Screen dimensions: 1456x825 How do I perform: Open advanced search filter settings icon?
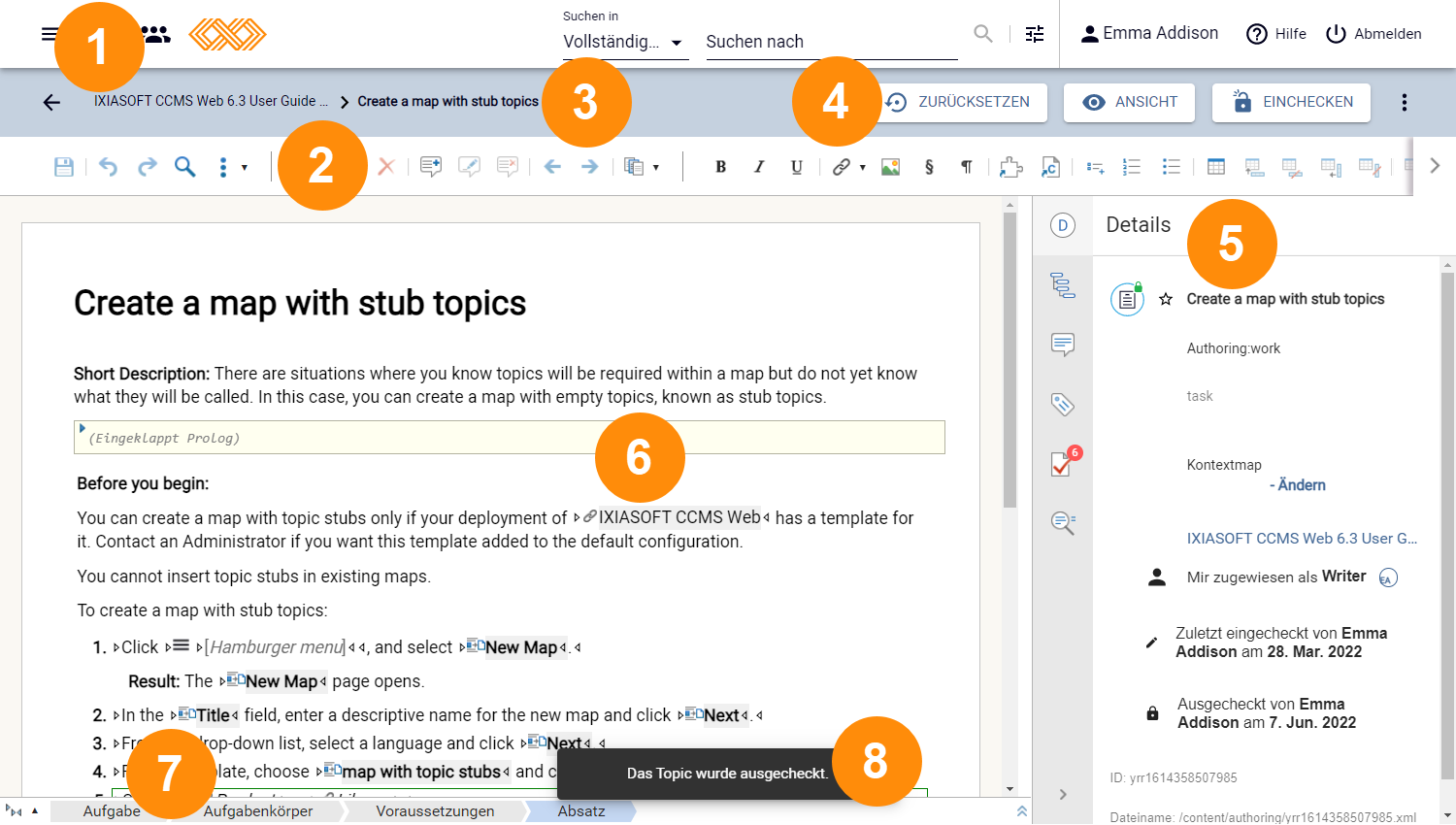pyautogui.click(x=1035, y=34)
